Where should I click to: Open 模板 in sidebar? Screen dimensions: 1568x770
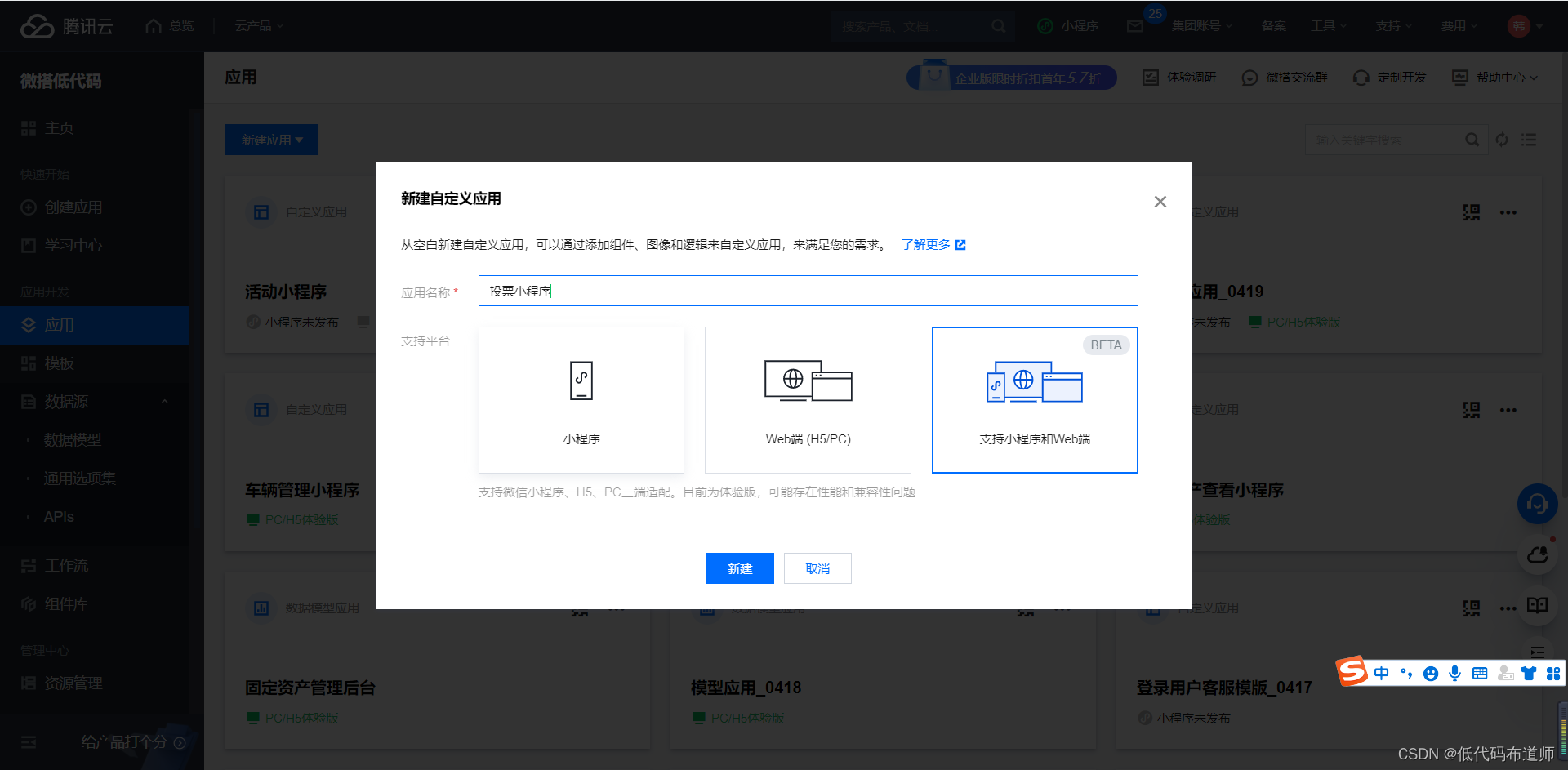95,363
